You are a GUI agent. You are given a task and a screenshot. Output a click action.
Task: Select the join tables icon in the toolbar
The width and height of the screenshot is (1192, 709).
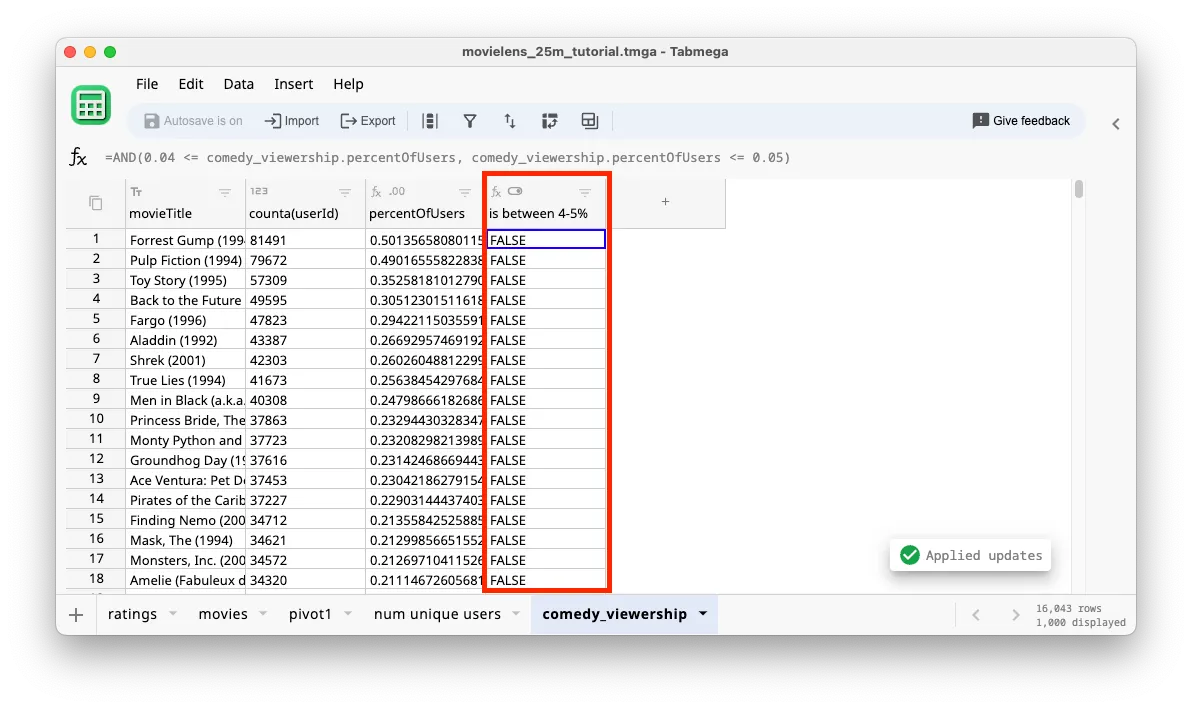pos(589,120)
